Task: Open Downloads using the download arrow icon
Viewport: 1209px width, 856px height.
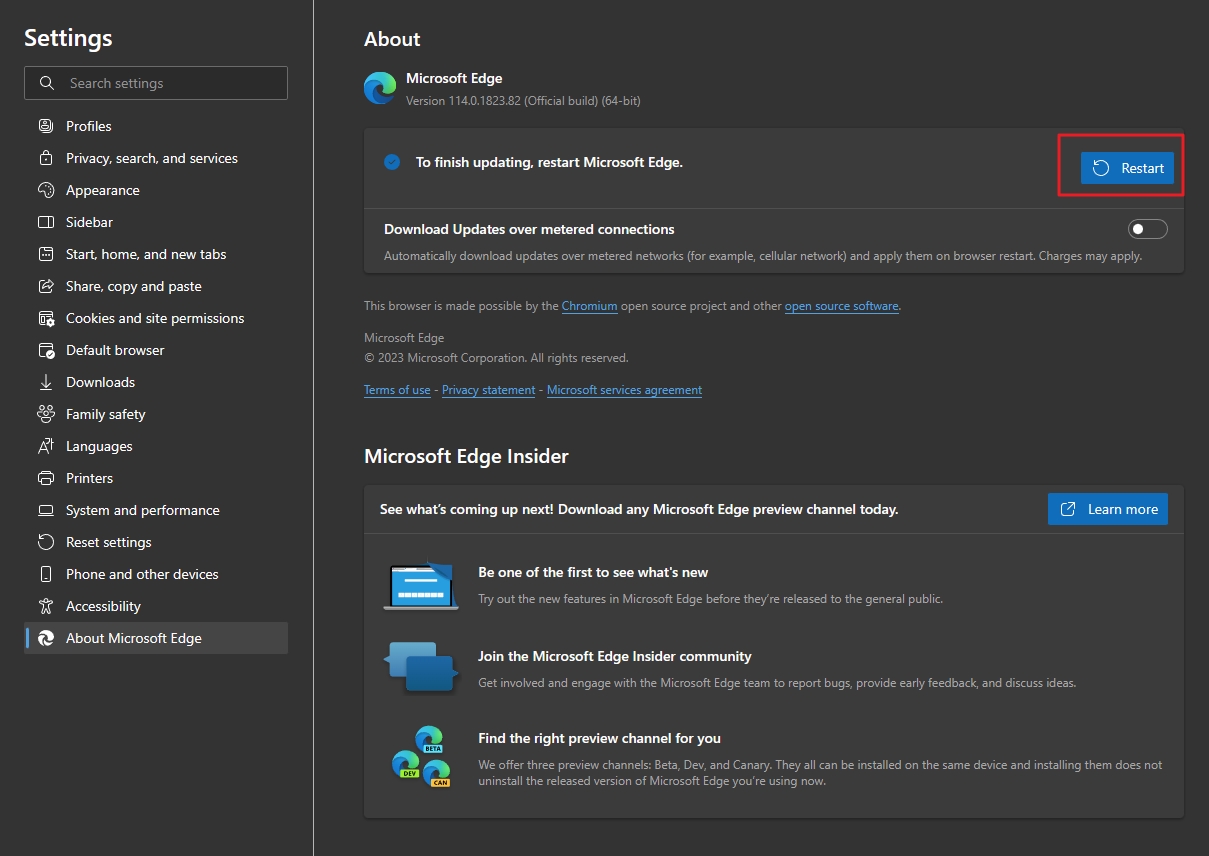Action: (46, 382)
